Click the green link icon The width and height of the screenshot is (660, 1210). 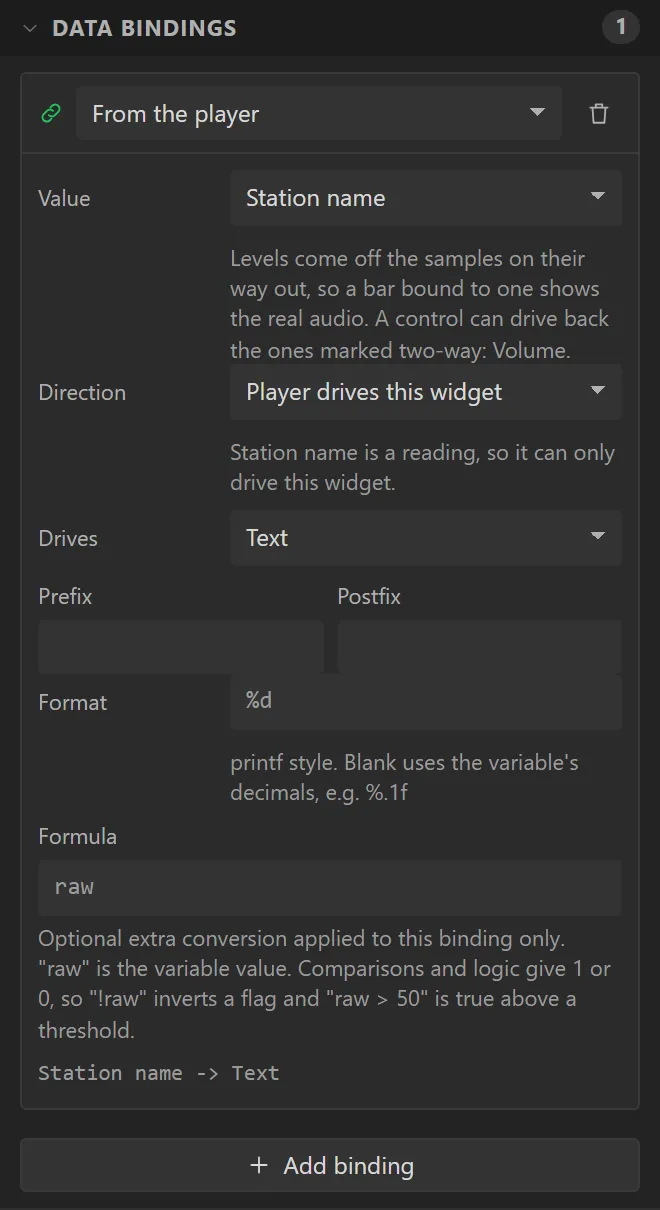(50, 114)
